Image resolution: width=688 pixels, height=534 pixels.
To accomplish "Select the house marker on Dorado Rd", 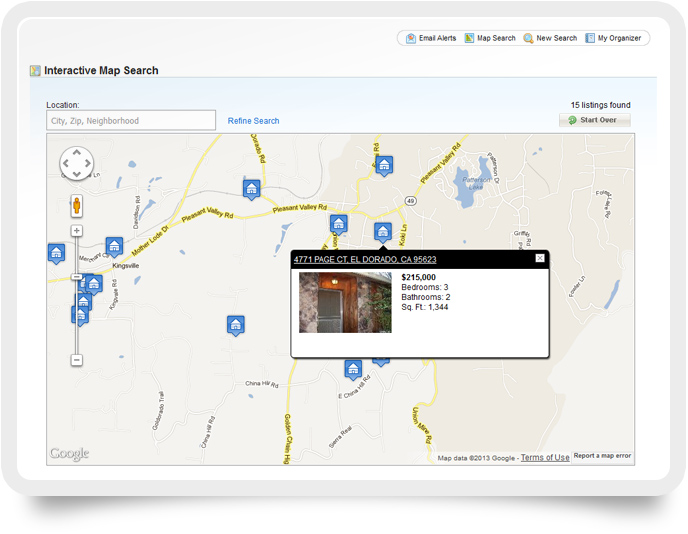I will [251, 190].
